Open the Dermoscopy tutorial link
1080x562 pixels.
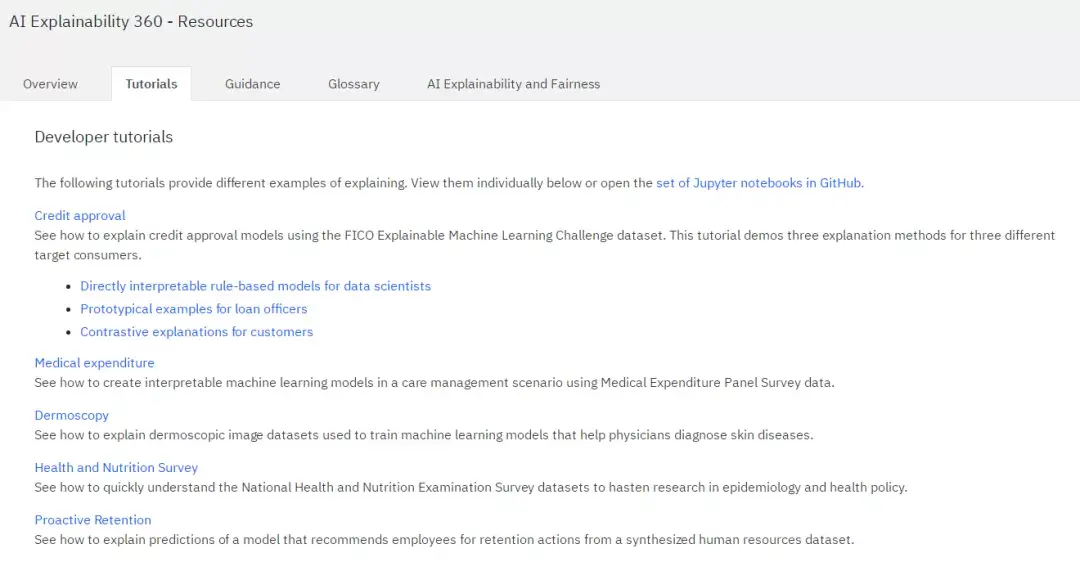click(x=71, y=415)
